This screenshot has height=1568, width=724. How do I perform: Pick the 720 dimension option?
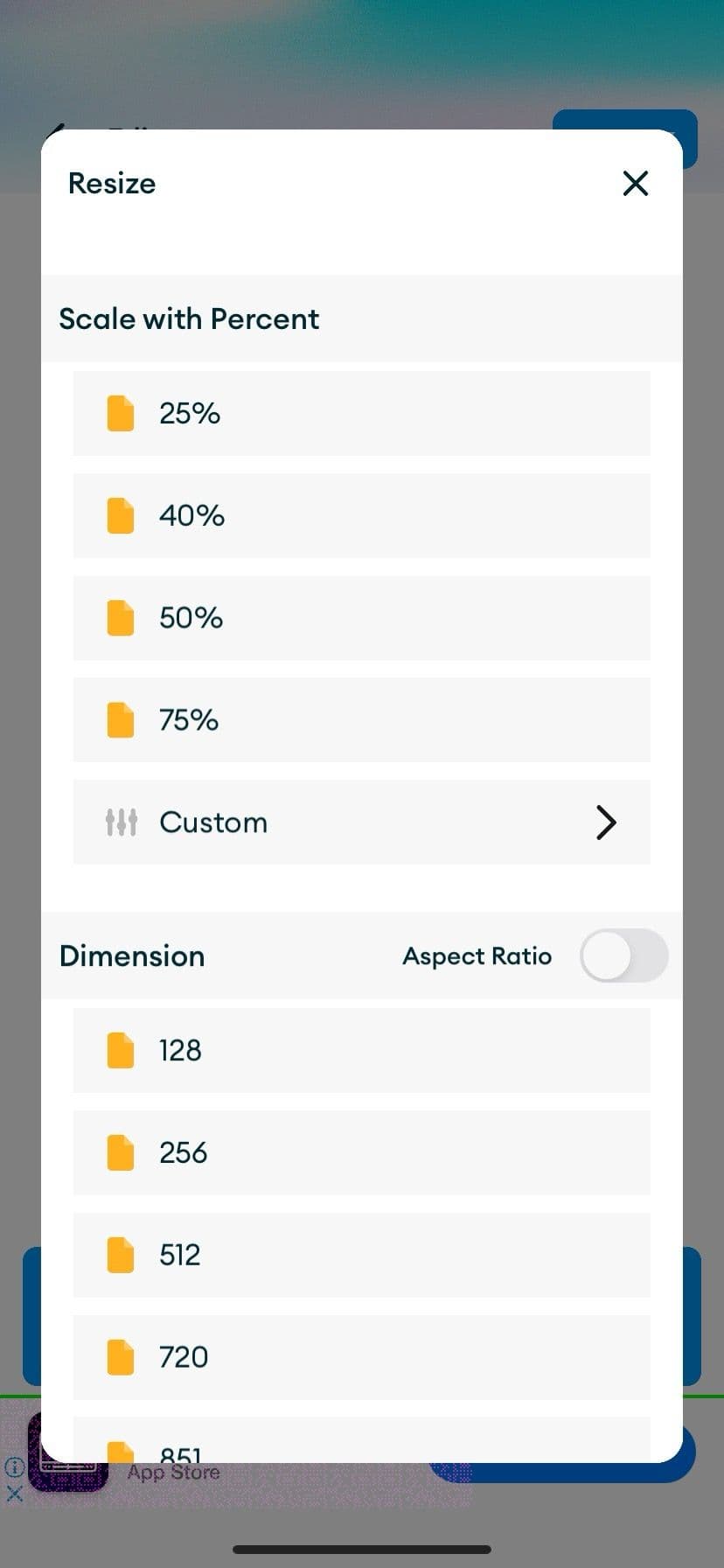coord(361,1357)
